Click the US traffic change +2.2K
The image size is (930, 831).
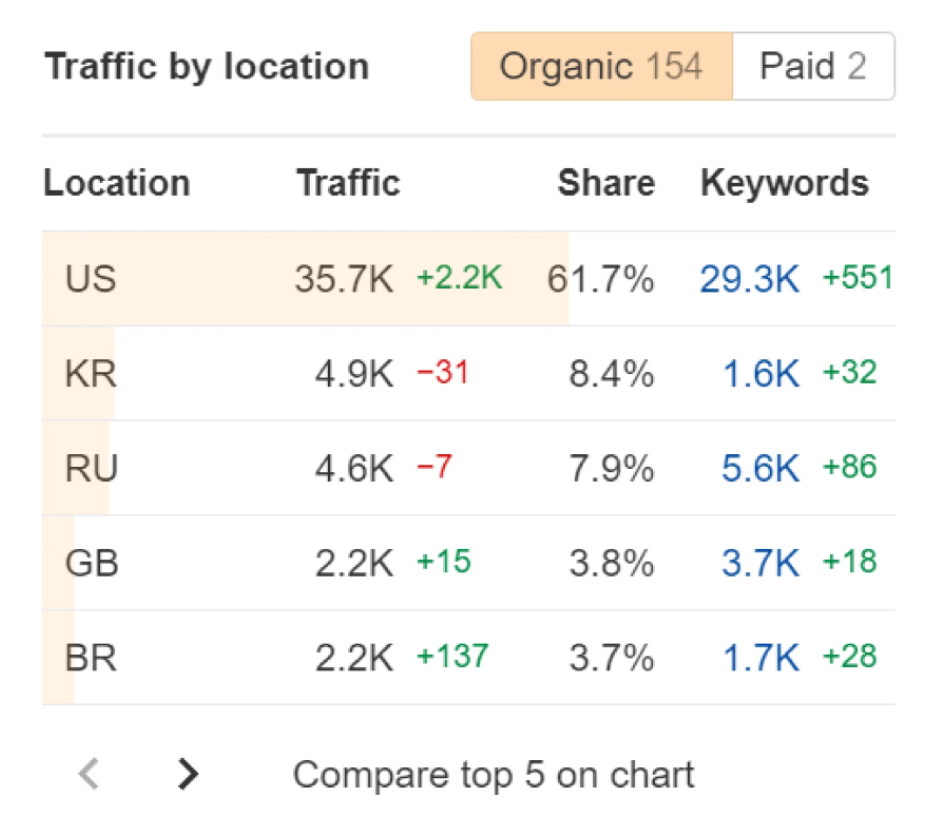coord(459,279)
